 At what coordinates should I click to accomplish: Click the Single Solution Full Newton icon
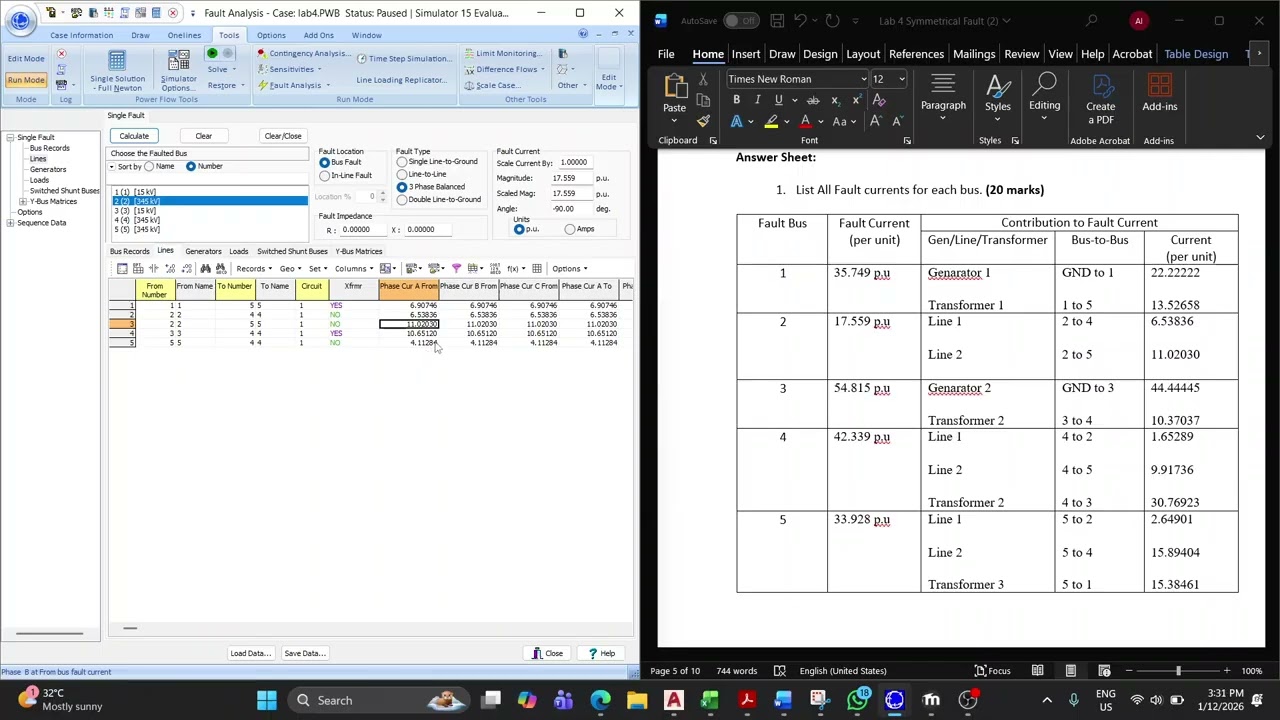click(x=117, y=71)
